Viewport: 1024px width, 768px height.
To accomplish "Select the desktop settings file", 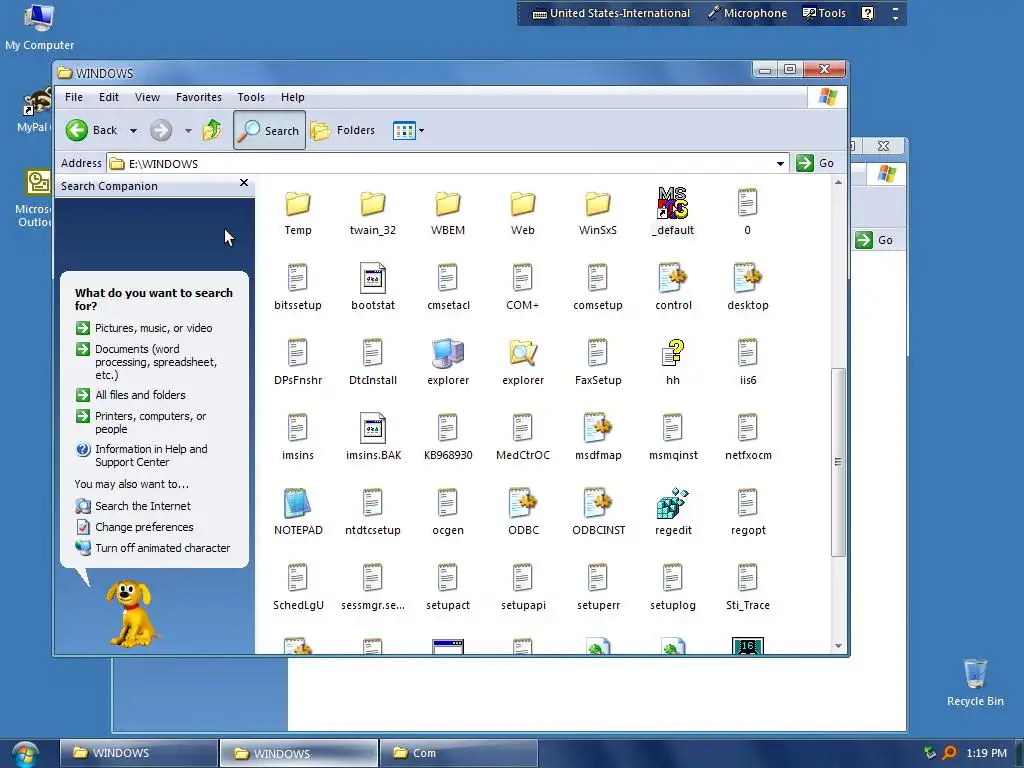I will (x=748, y=287).
